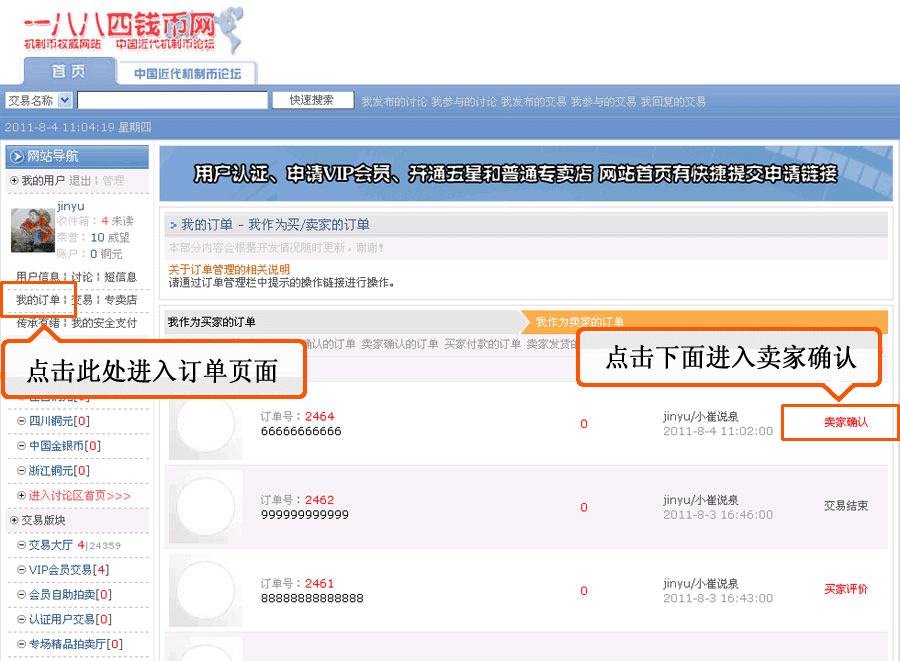Viewport: 900px width, 661px height.
Task: Open the 交易名称 search type dropdown
Action: tap(65, 100)
